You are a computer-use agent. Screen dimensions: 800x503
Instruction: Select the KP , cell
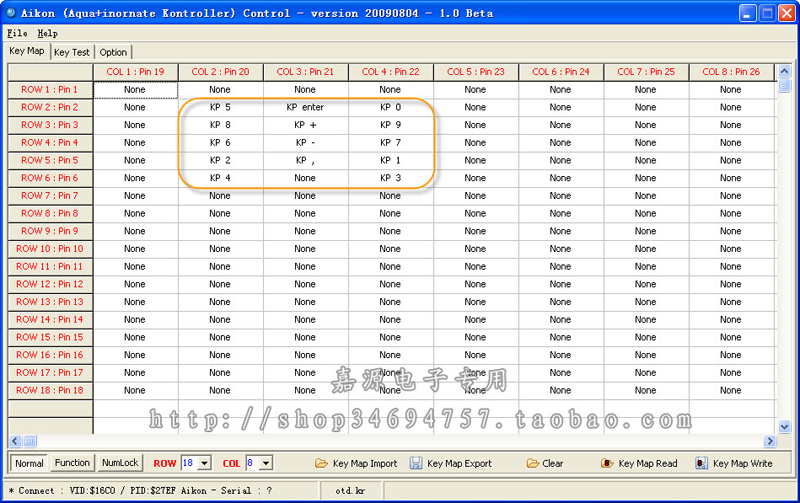pyautogui.click(x=305, y=160)
